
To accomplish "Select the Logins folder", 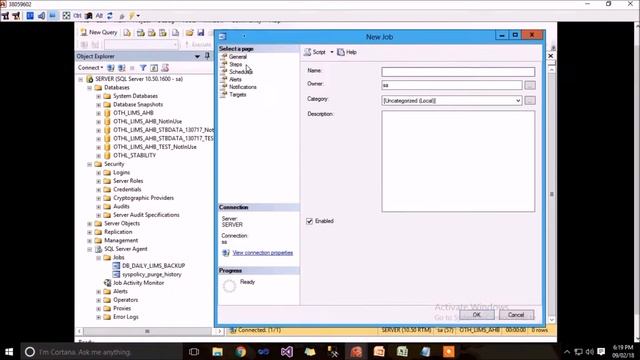I will tap(121, 173).
